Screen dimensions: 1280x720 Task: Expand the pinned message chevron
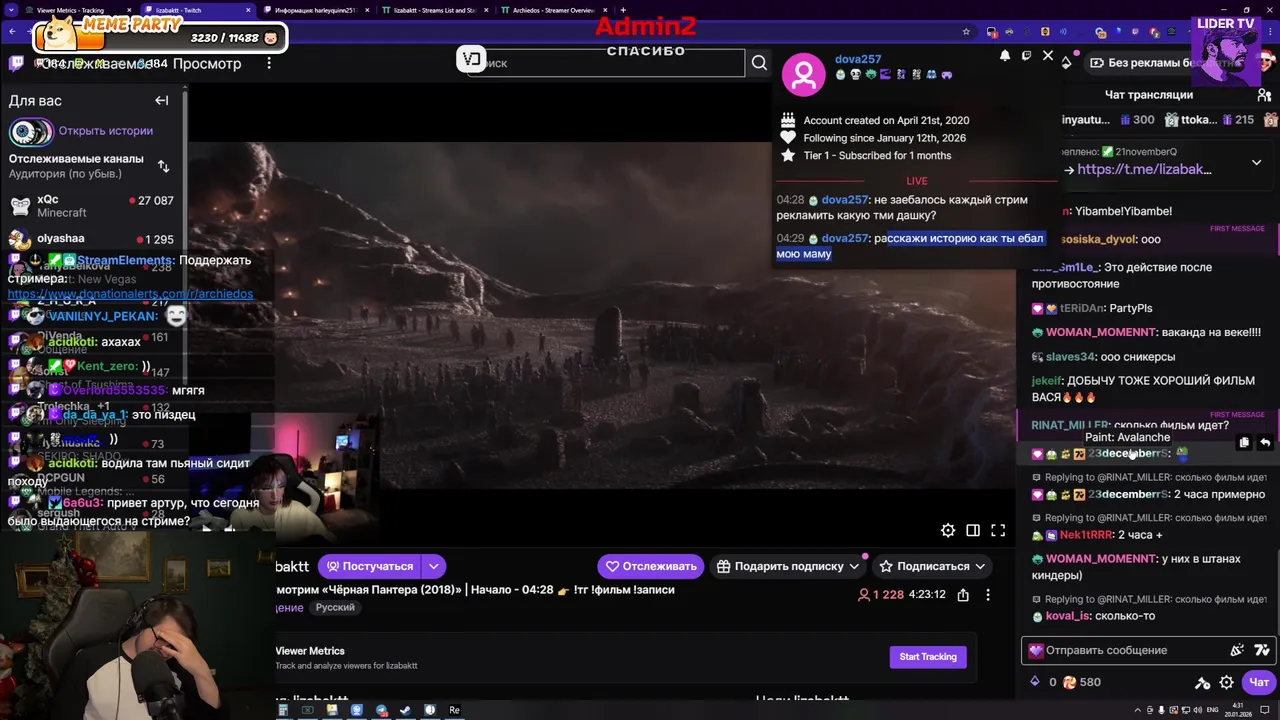pos(1256,162)
